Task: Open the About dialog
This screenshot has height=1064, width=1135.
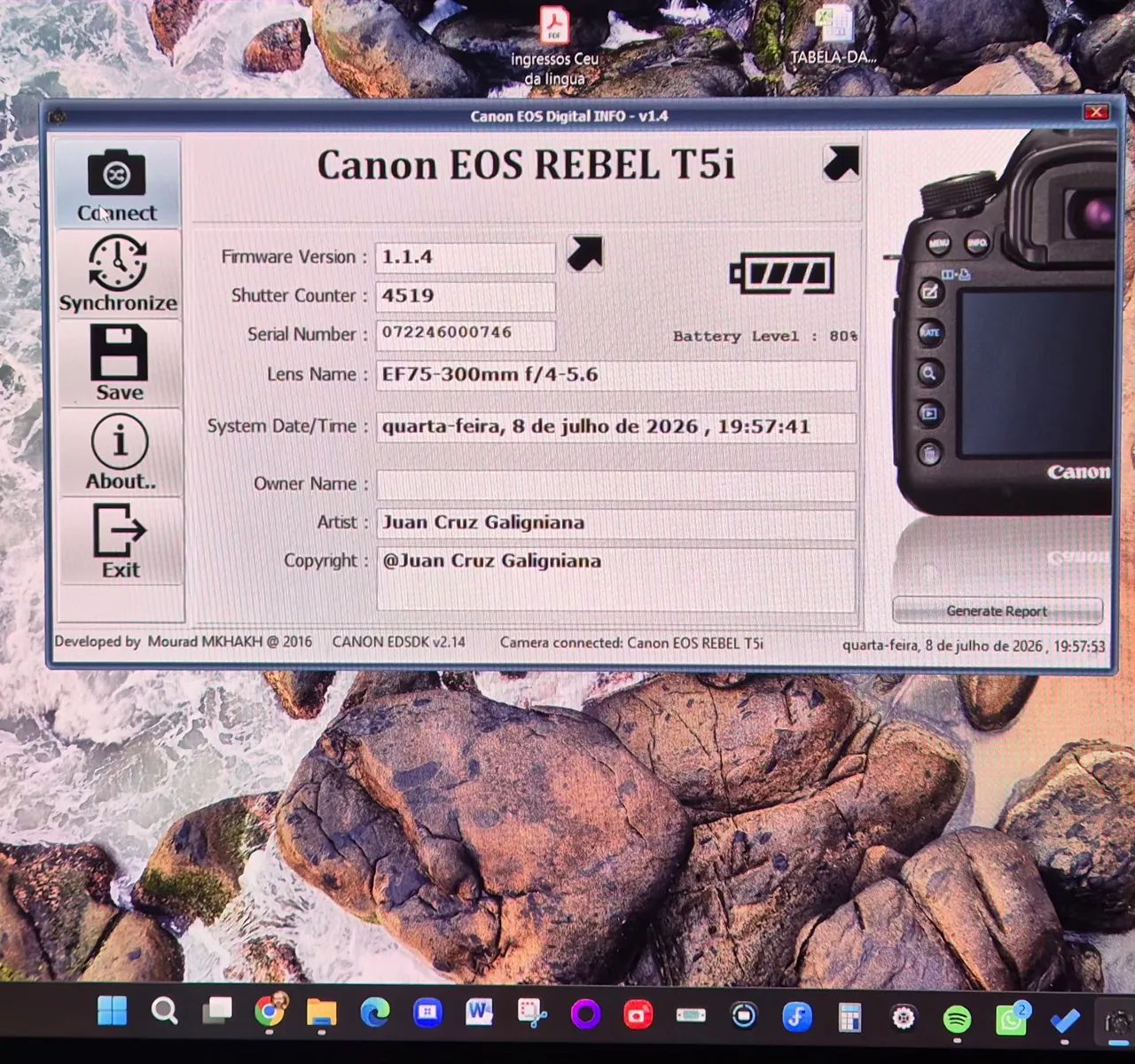Action: 120,451
